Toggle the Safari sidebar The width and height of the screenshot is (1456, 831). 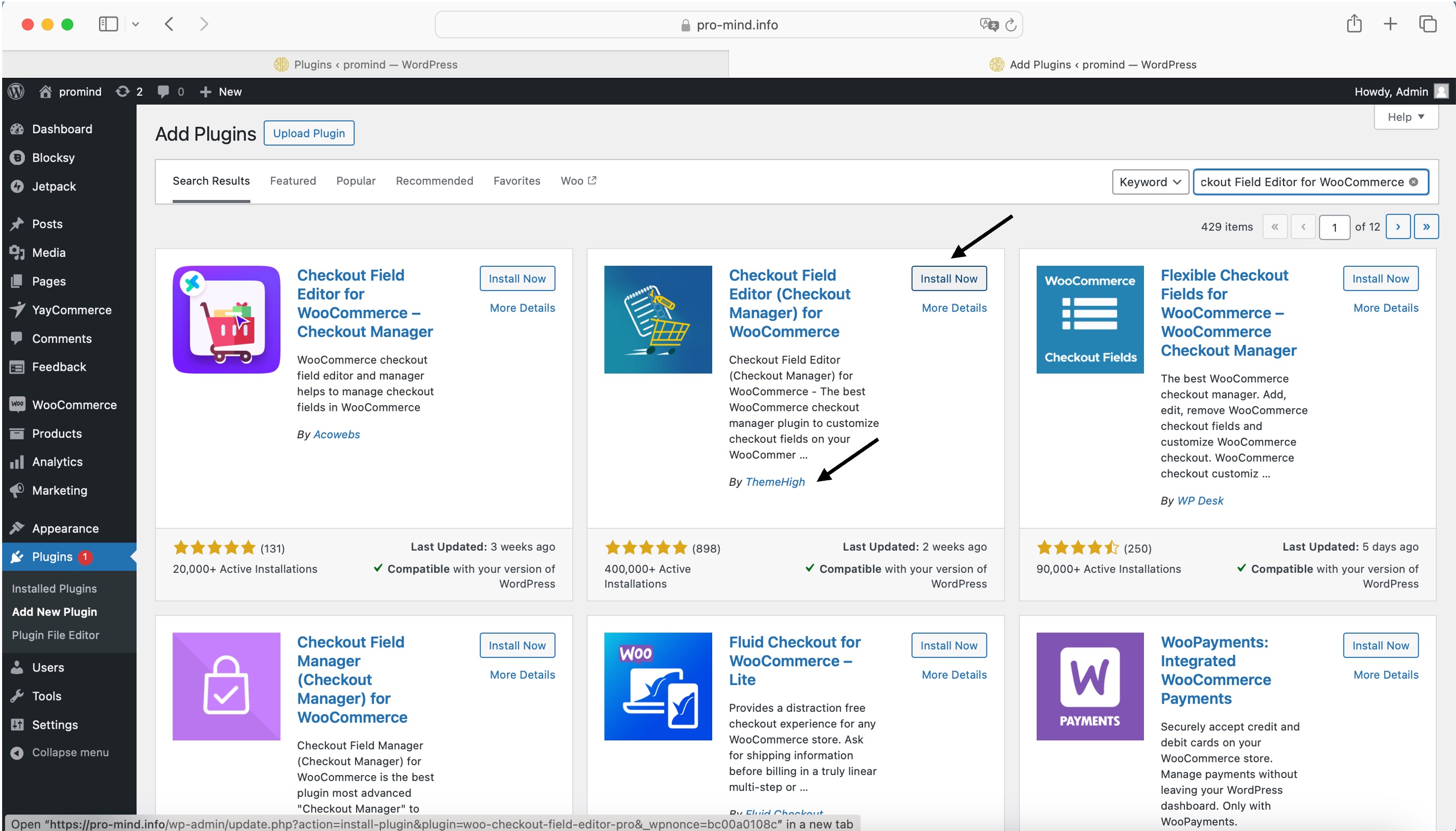pos(108,24)
